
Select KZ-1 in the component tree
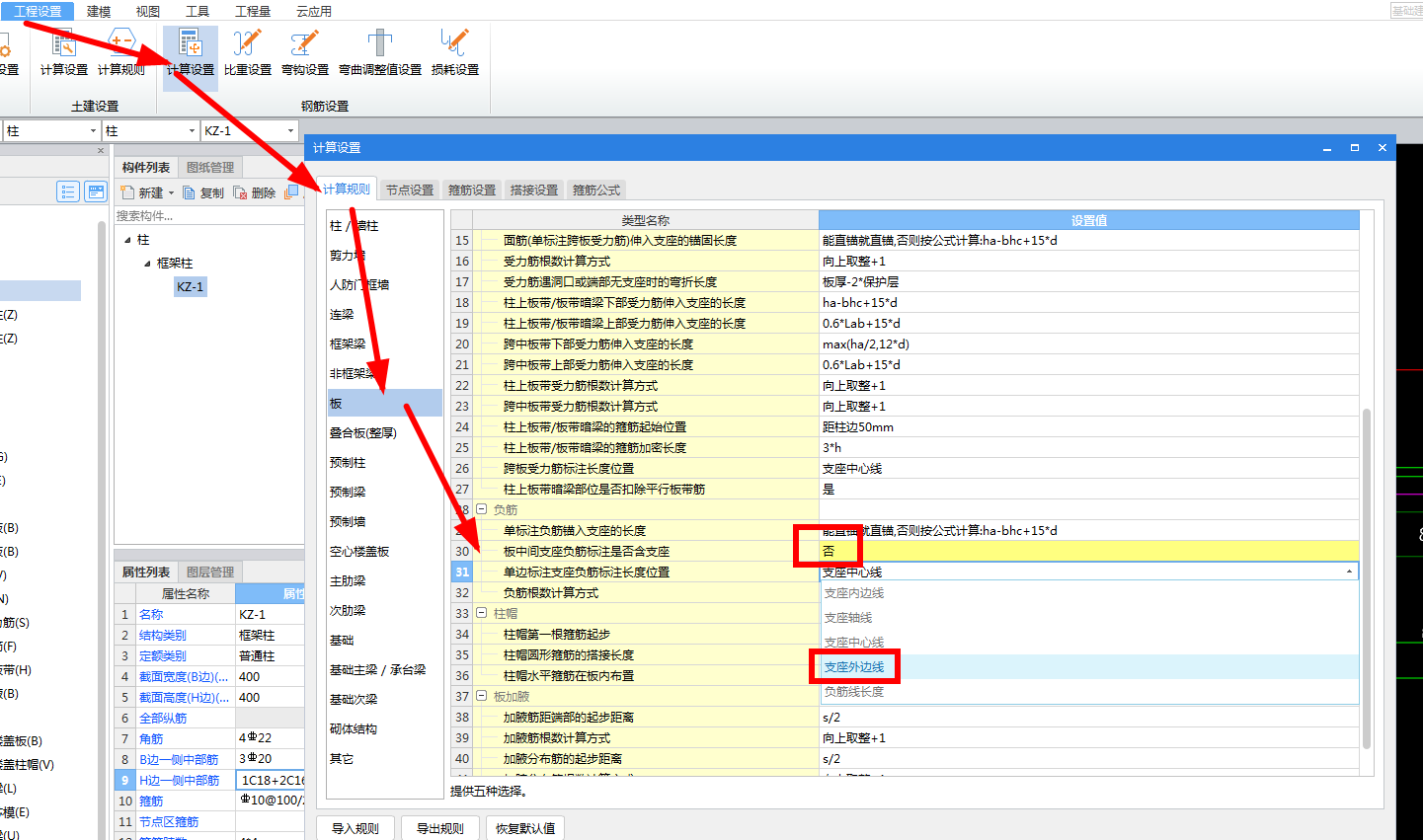(x=191, y=286)
